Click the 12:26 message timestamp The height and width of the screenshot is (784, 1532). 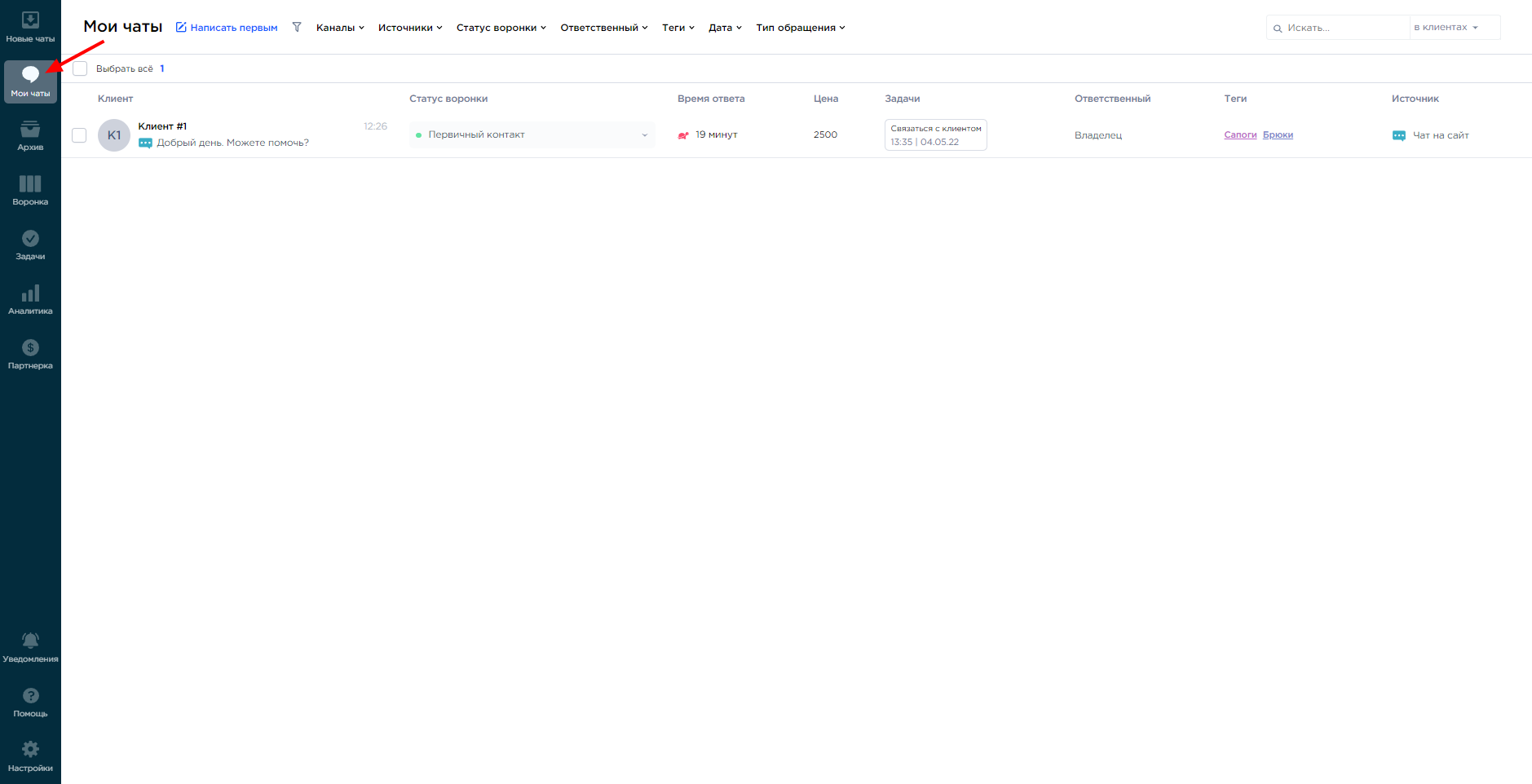(375, 126)
